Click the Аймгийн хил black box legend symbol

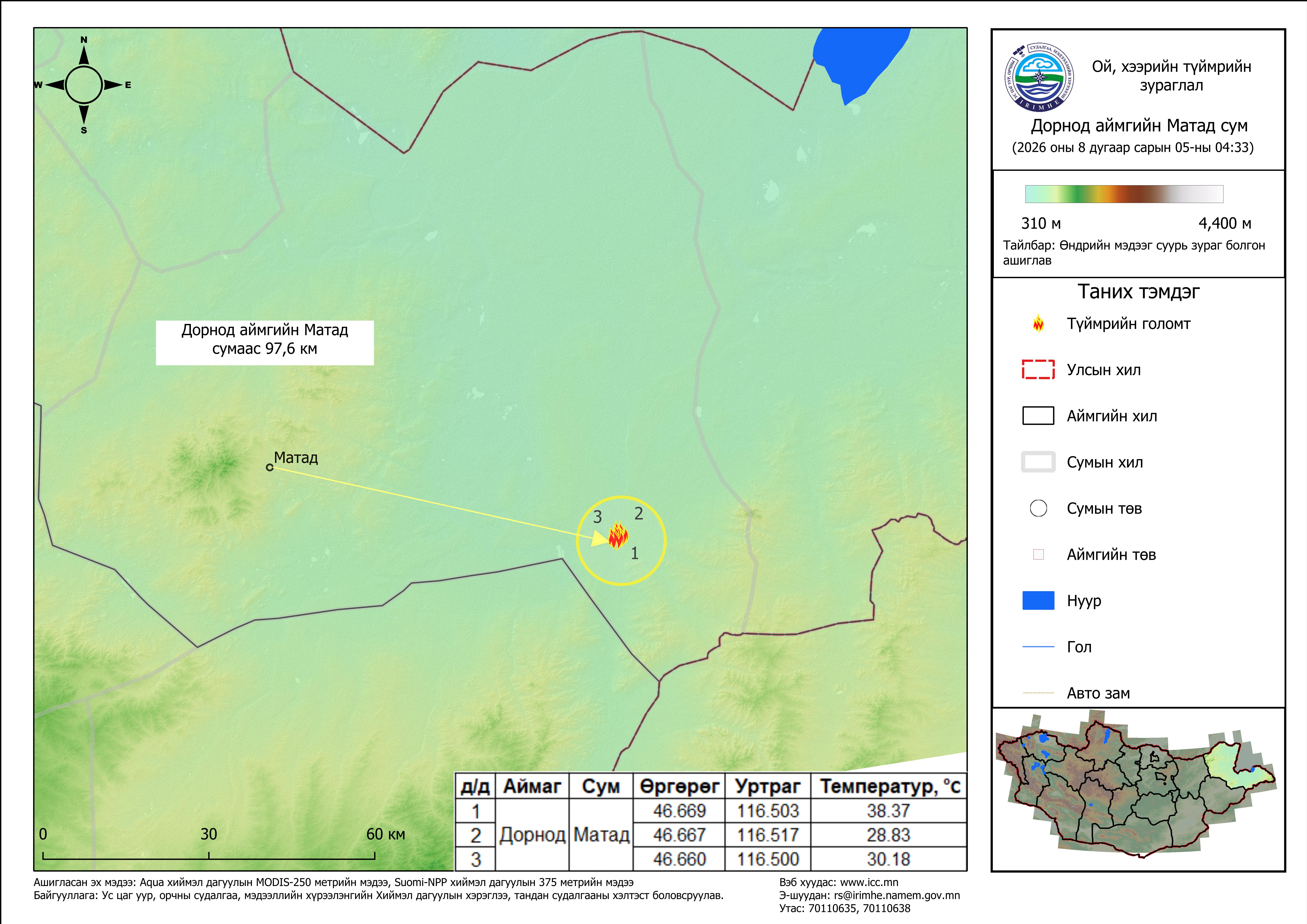click(x=1038, y=416)
